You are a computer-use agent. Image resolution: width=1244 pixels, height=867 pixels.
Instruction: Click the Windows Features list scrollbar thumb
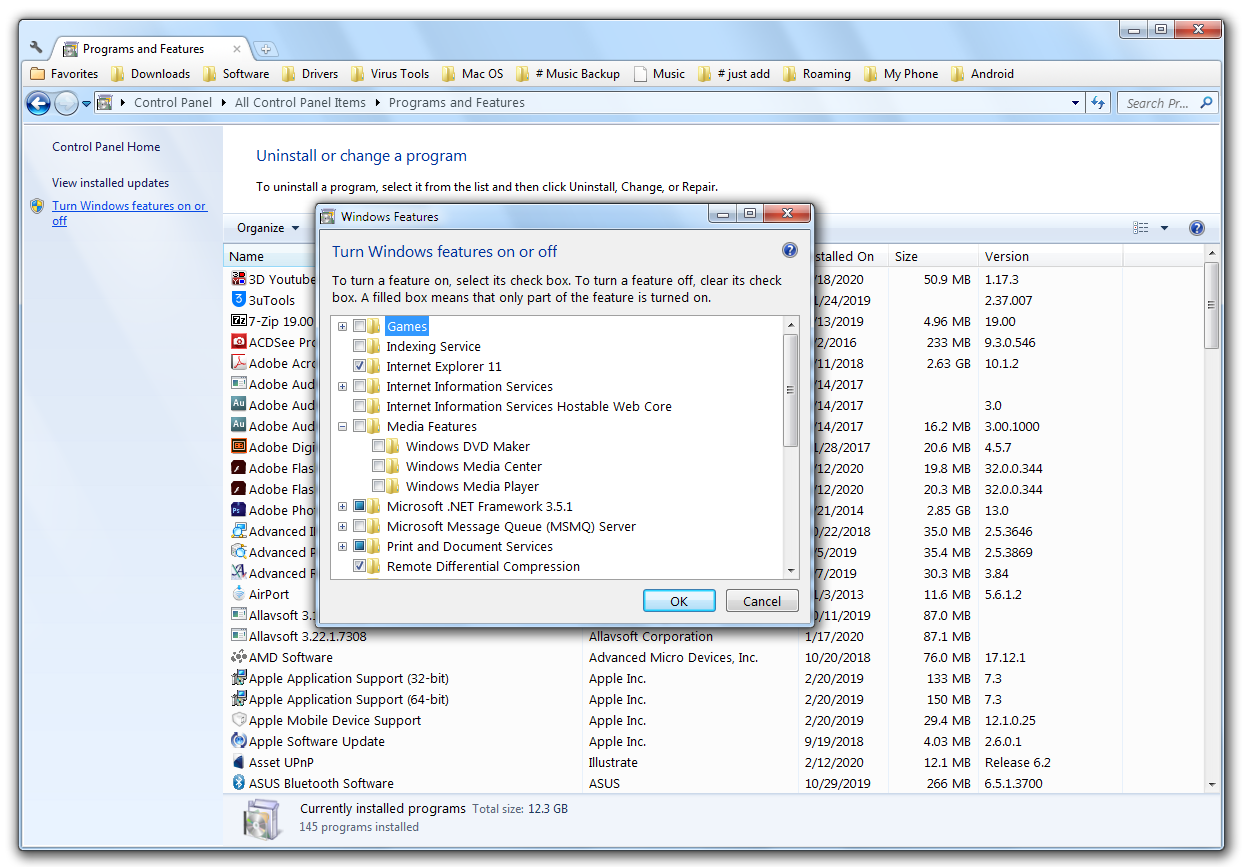(791, 391)
